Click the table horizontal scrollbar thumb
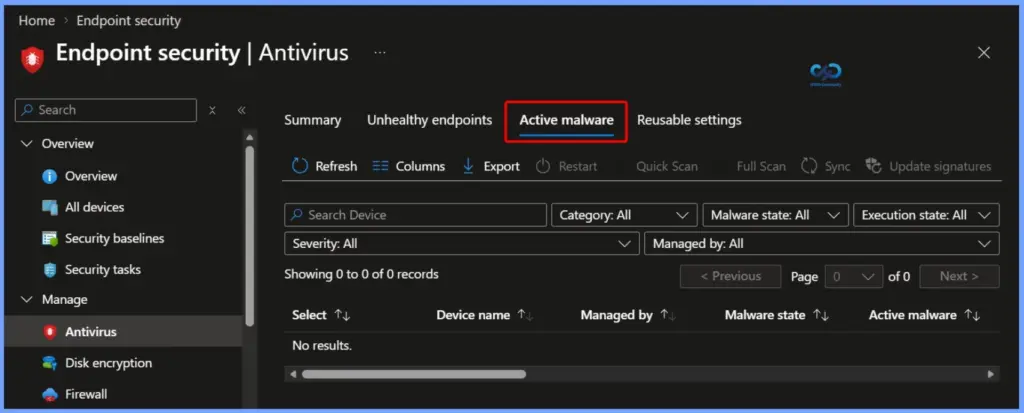This screenshot has height=413, width=1024. [x=413, y=374]
